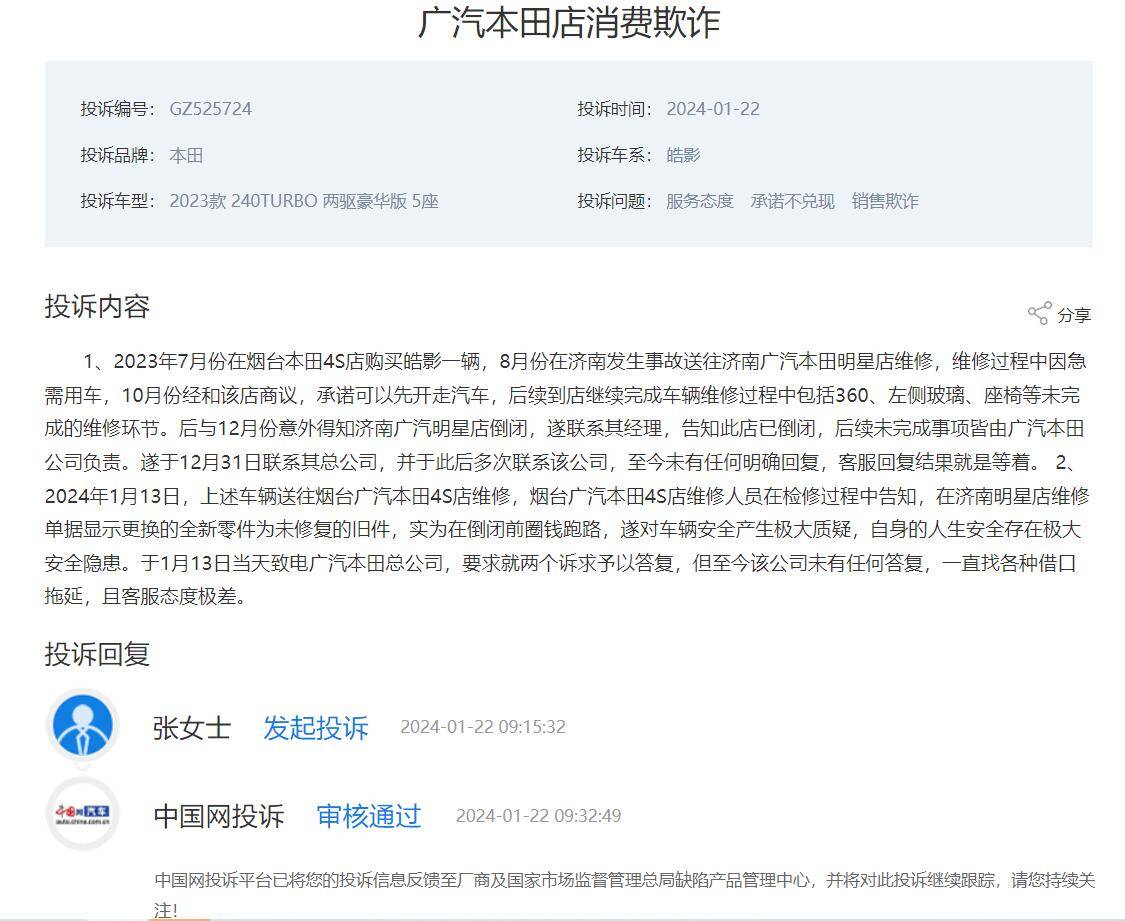The width and height of the screenshot is (1125, 921).
Task: Click the 投诉内容 section heading
Action: pyautogui.click(x=98, y=306)
